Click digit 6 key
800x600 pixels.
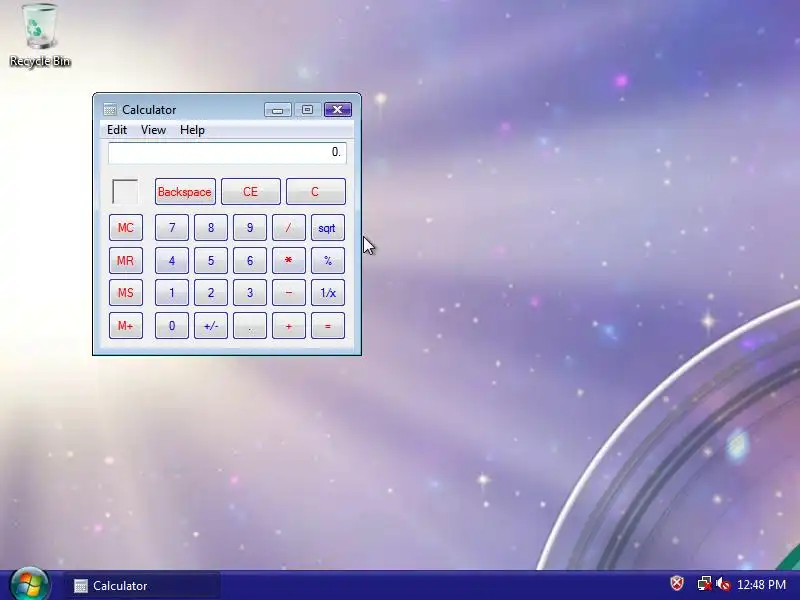click(249, 261)
